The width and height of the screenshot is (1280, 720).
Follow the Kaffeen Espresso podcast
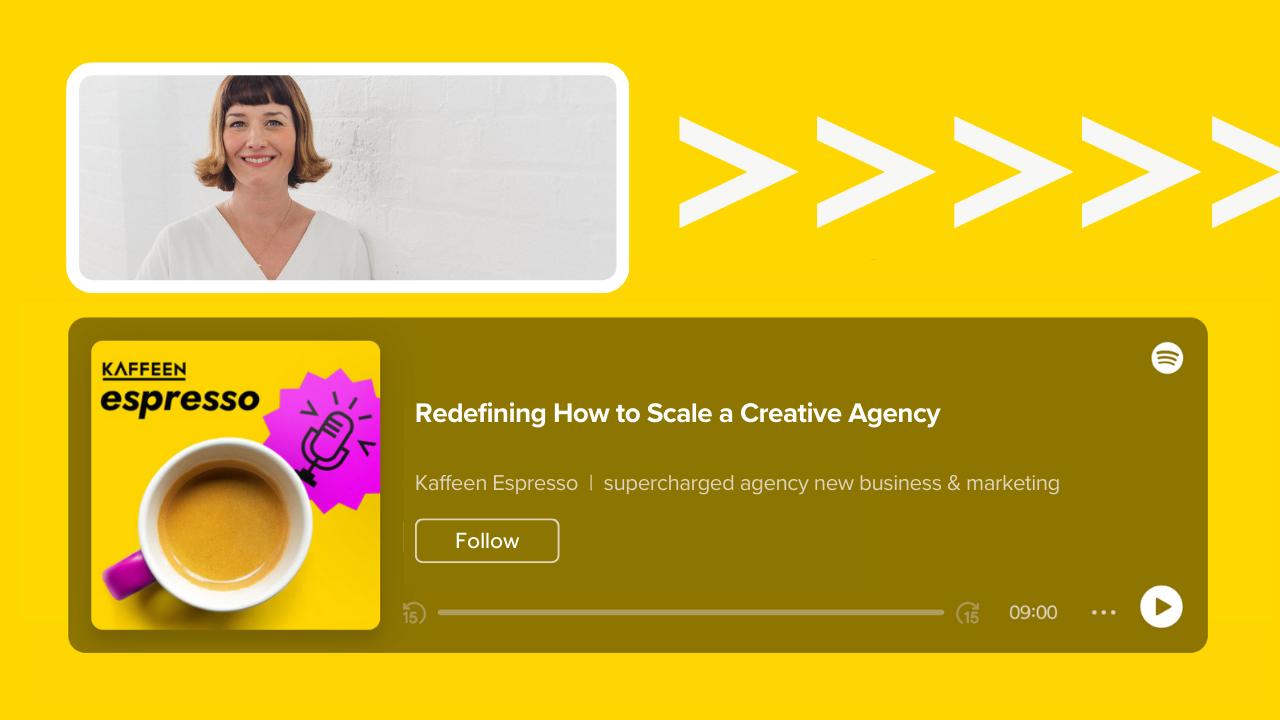487,541
